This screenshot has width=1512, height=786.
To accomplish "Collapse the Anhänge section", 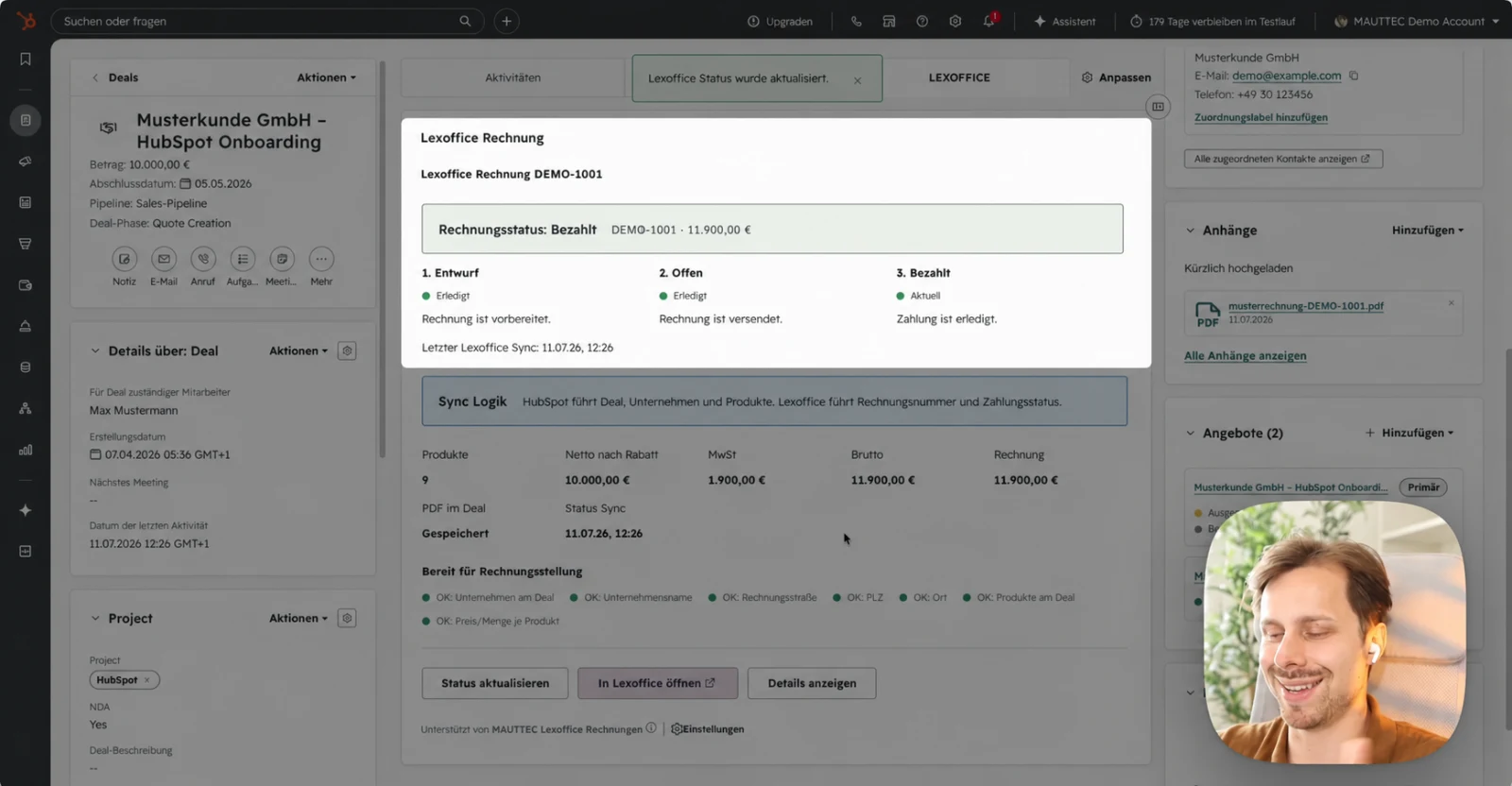I will [1190, 231].
